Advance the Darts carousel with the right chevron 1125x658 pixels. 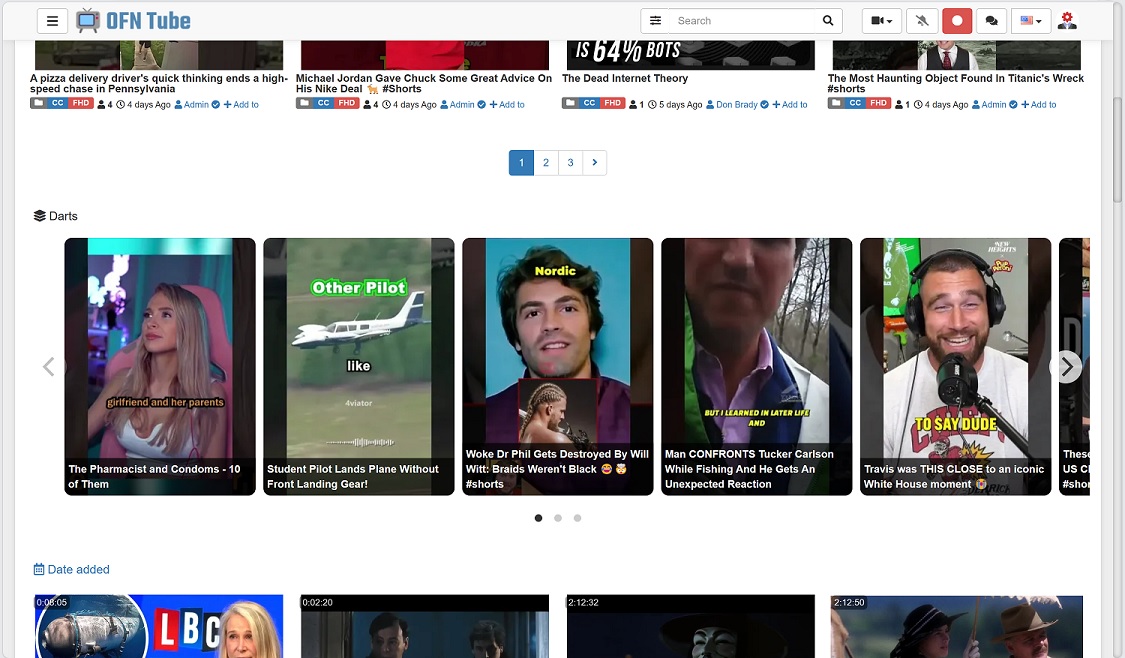(x=1067, y=366)
